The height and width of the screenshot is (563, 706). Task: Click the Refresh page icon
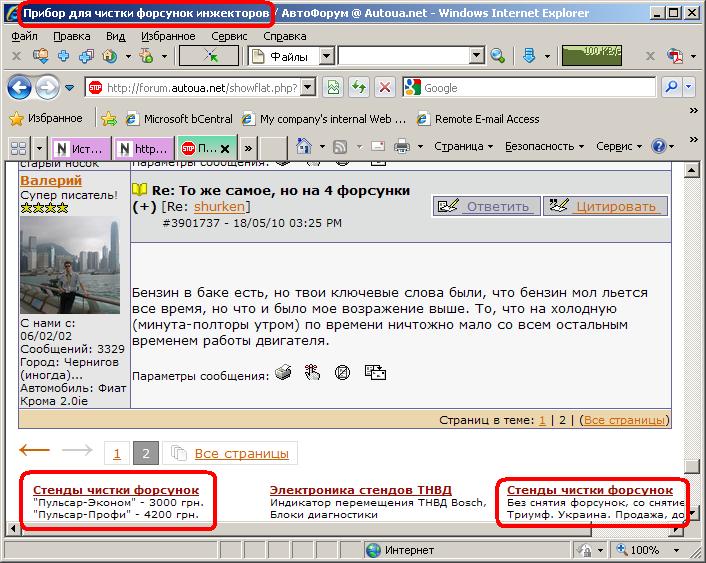point(358,88)
